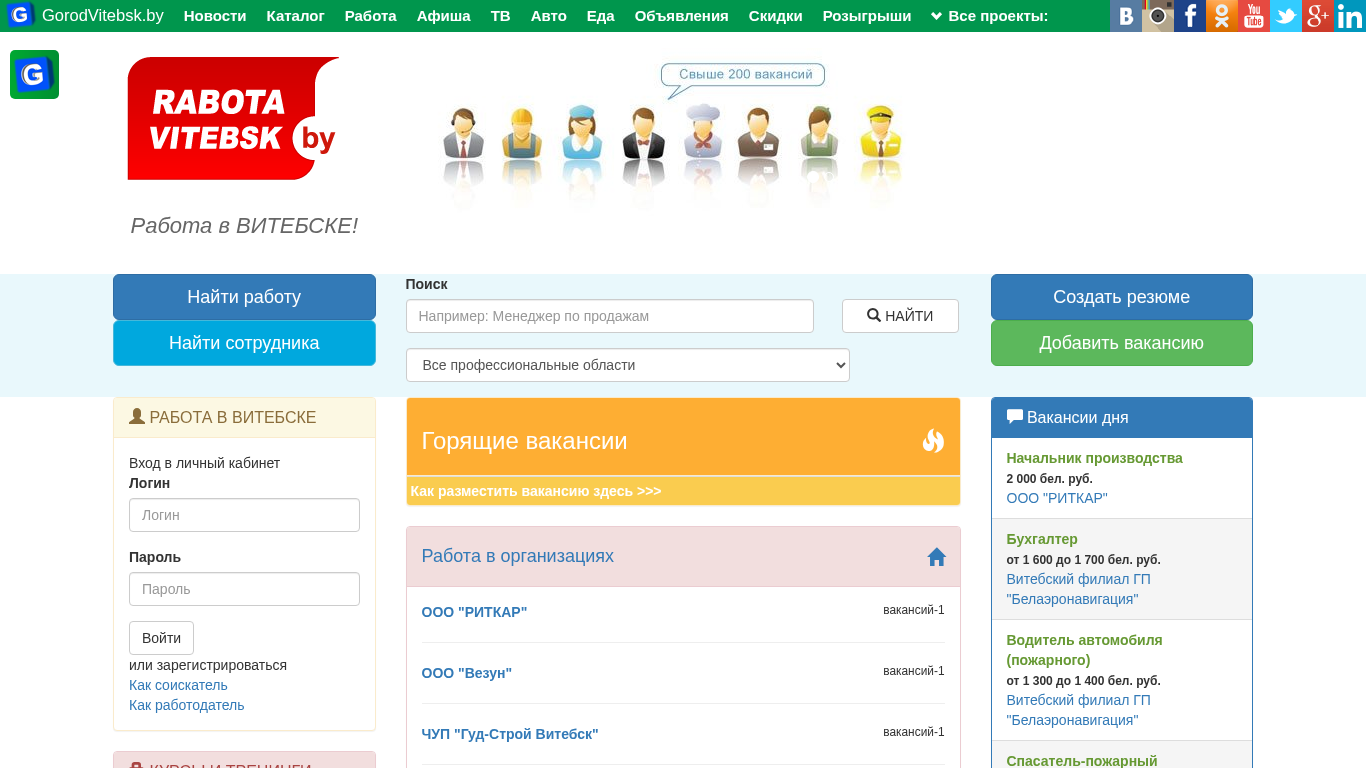Open the Афиша menu item
Viewport: 1366px width, 768px height.
point(444,16)
